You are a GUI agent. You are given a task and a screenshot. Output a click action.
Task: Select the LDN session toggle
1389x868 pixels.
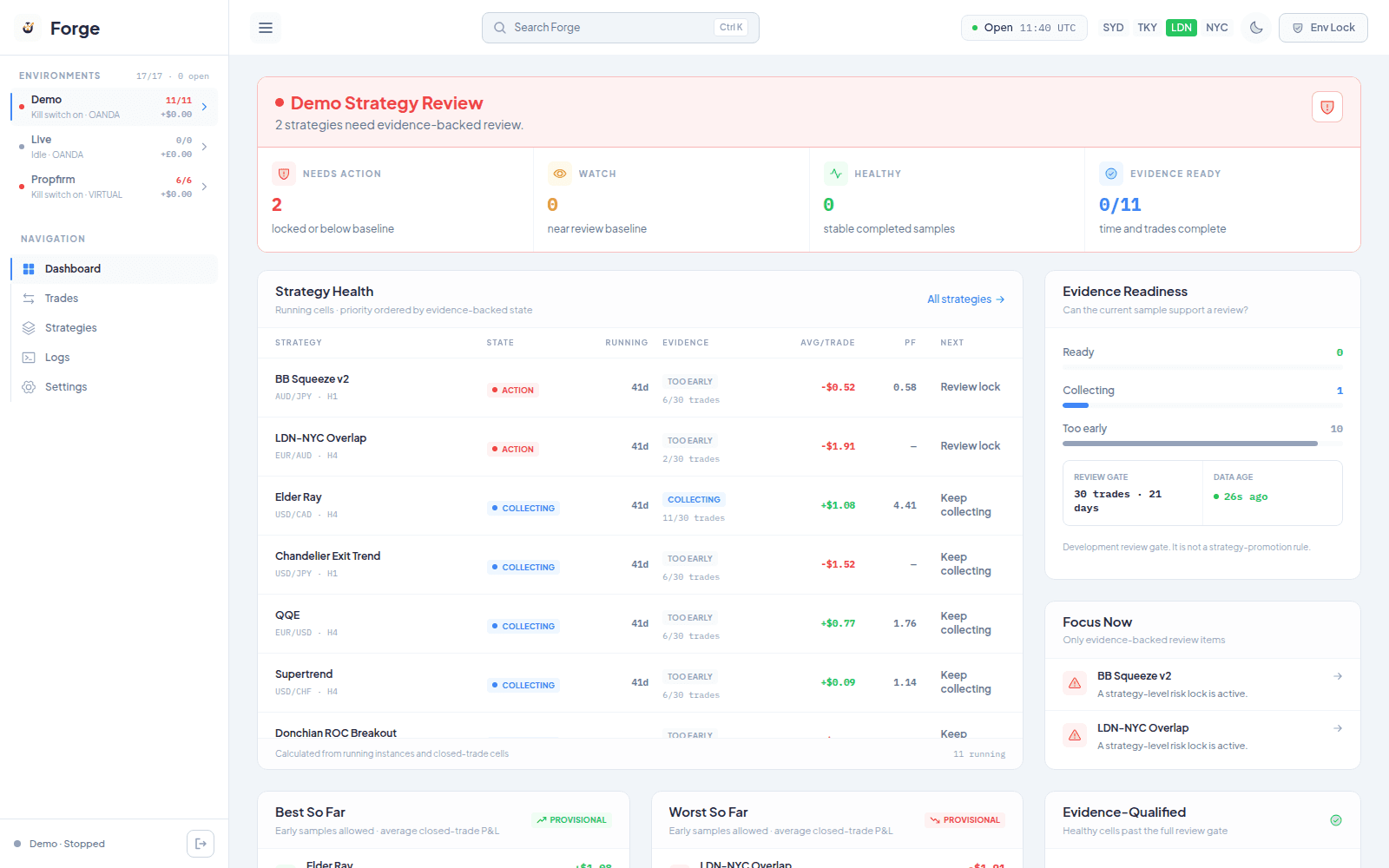click(x=1182, y=28)
